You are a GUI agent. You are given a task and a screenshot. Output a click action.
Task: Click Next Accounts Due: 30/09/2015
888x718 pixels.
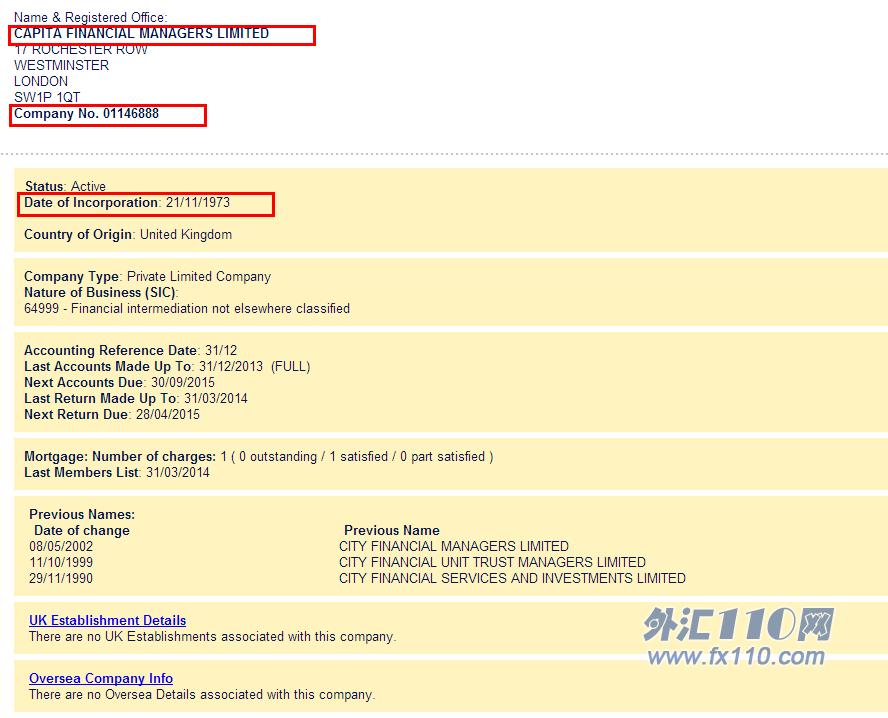[x=119, y=382]
